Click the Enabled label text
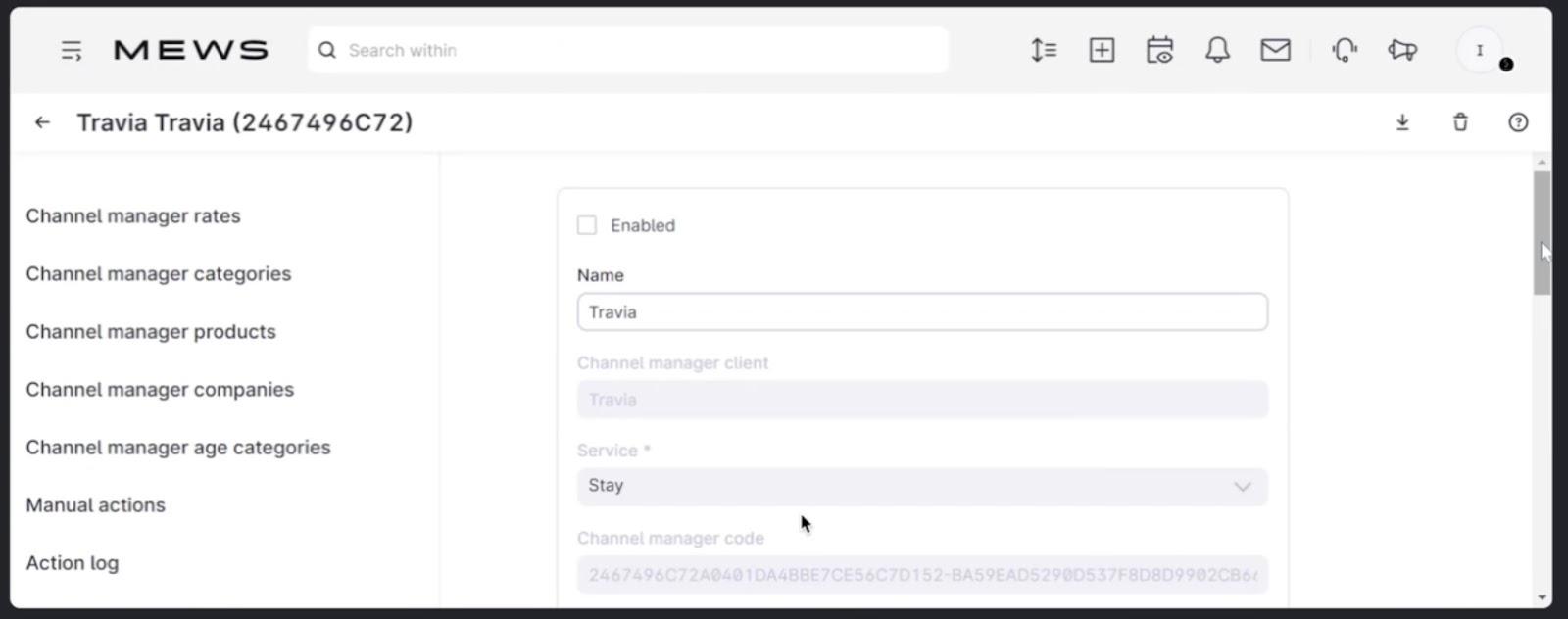The image size is (1568, 619). coord(643,225)
